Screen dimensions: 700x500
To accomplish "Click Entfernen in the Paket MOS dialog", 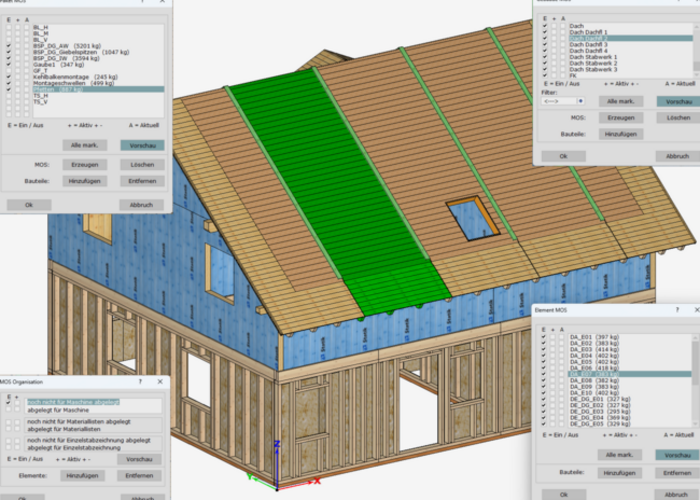I will (142, 181).
